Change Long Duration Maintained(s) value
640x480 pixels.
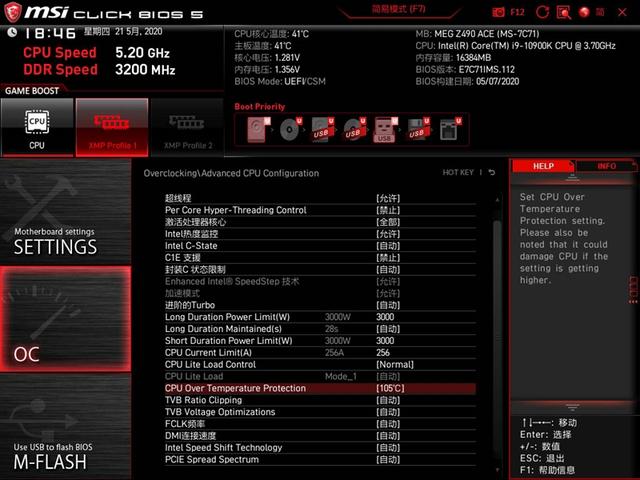[388, 329]
